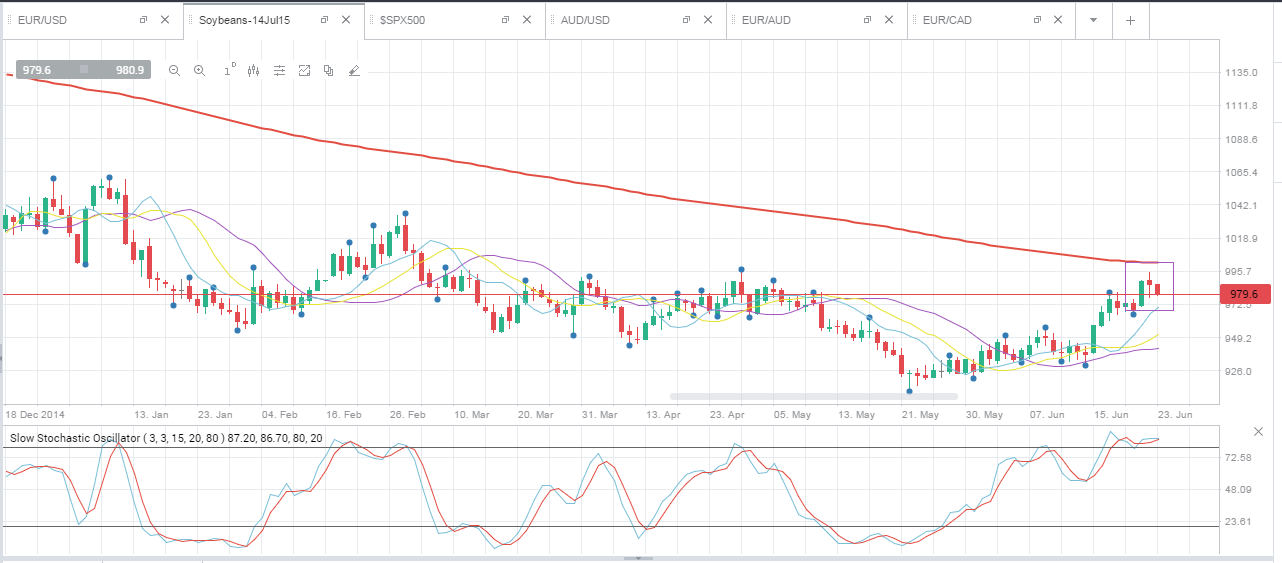Click the ask price 980.9 button
1282x563 pixels.
point(130,70)
